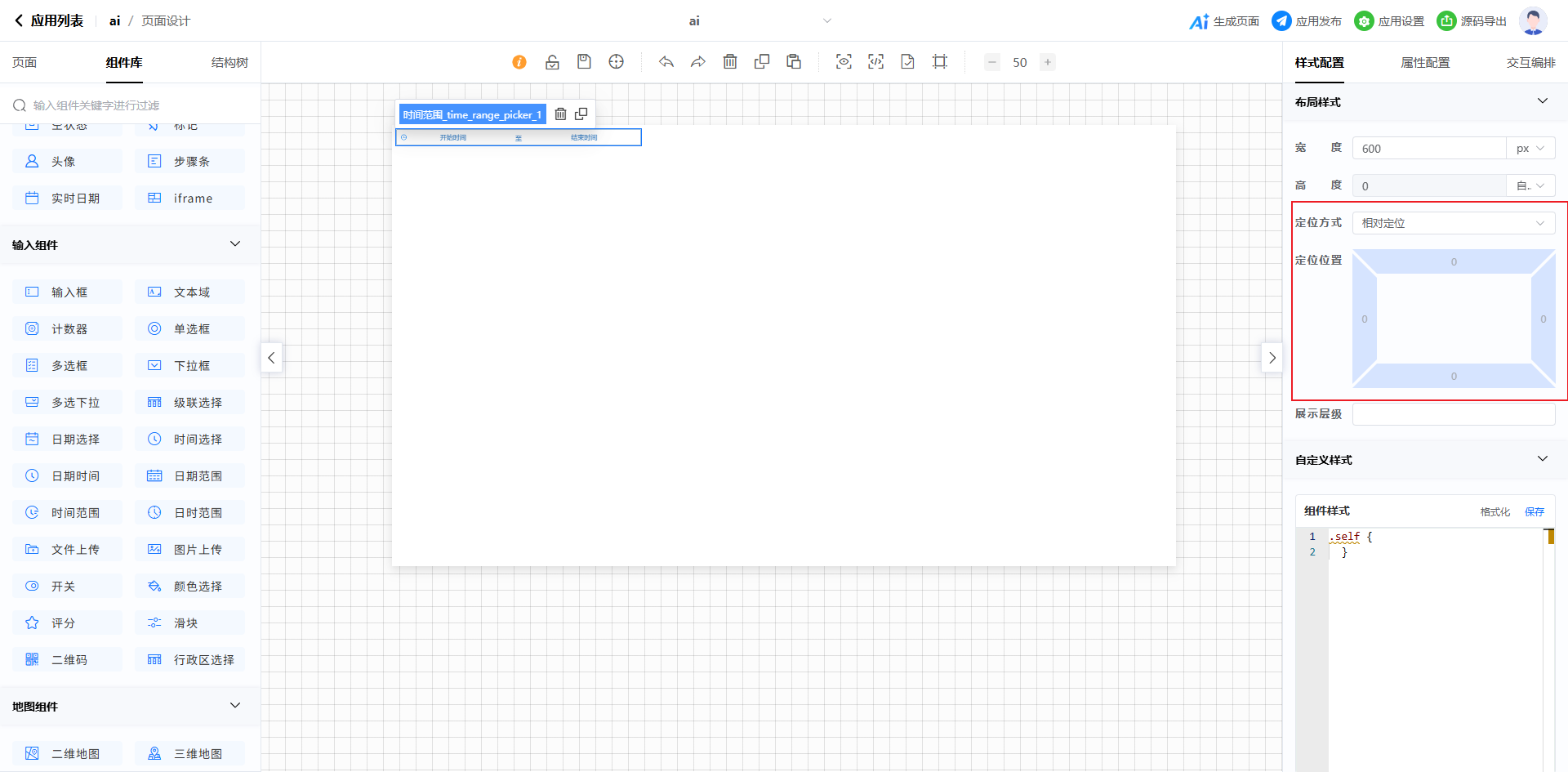Open the 定位方式 dropdown
This screenshot has height=772, width=1568.
point(1453,223)
